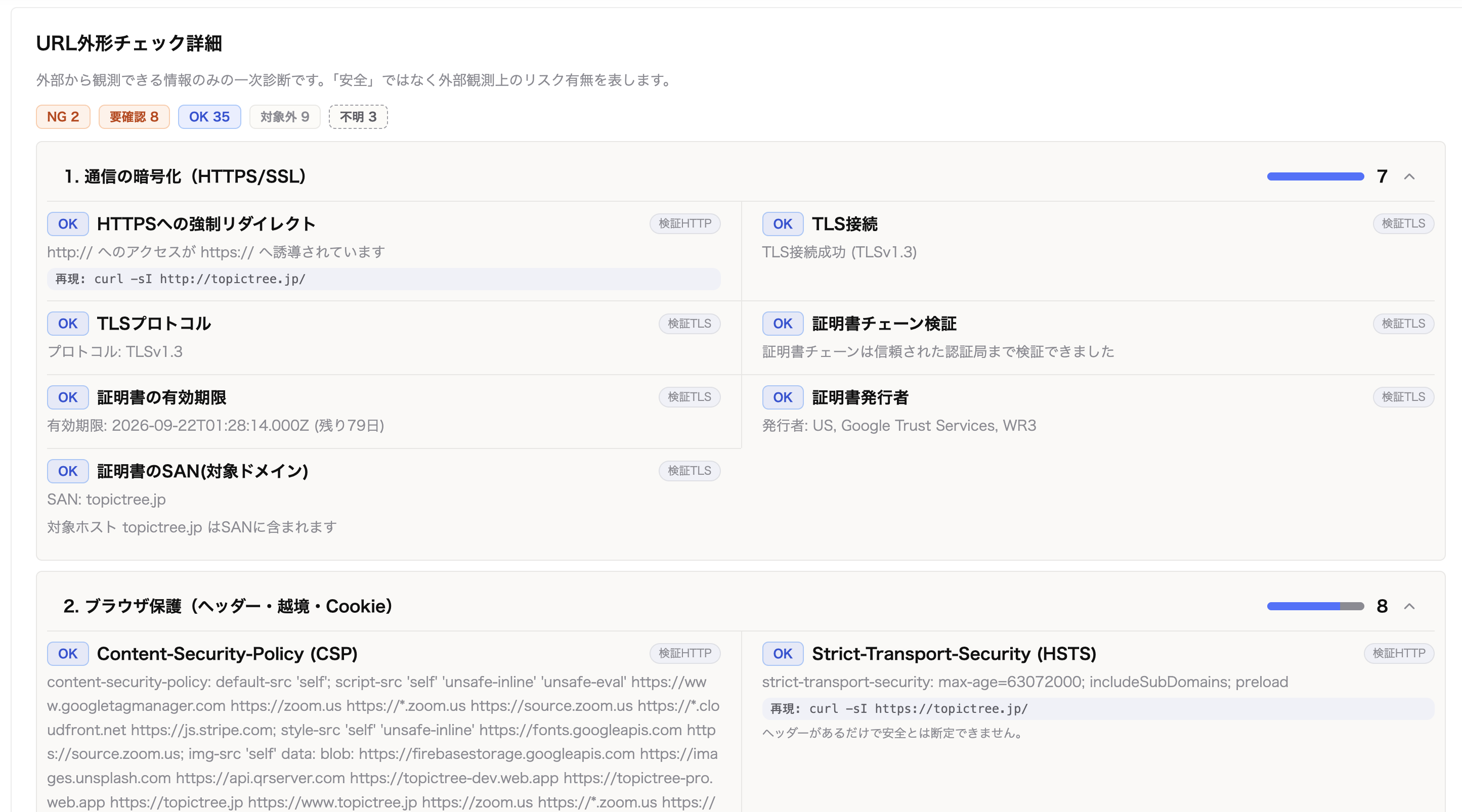This screenshot has height=812, width=1462.
Task: Click the 証明書のSAN(対象ドメイン) item title
Action: click(203, 471)
